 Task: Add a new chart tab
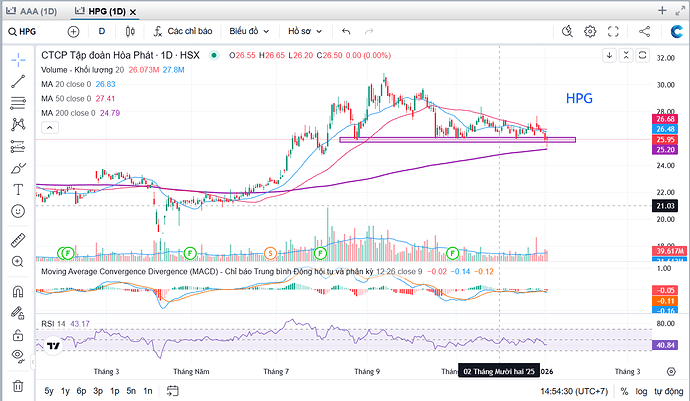(662, 11)
